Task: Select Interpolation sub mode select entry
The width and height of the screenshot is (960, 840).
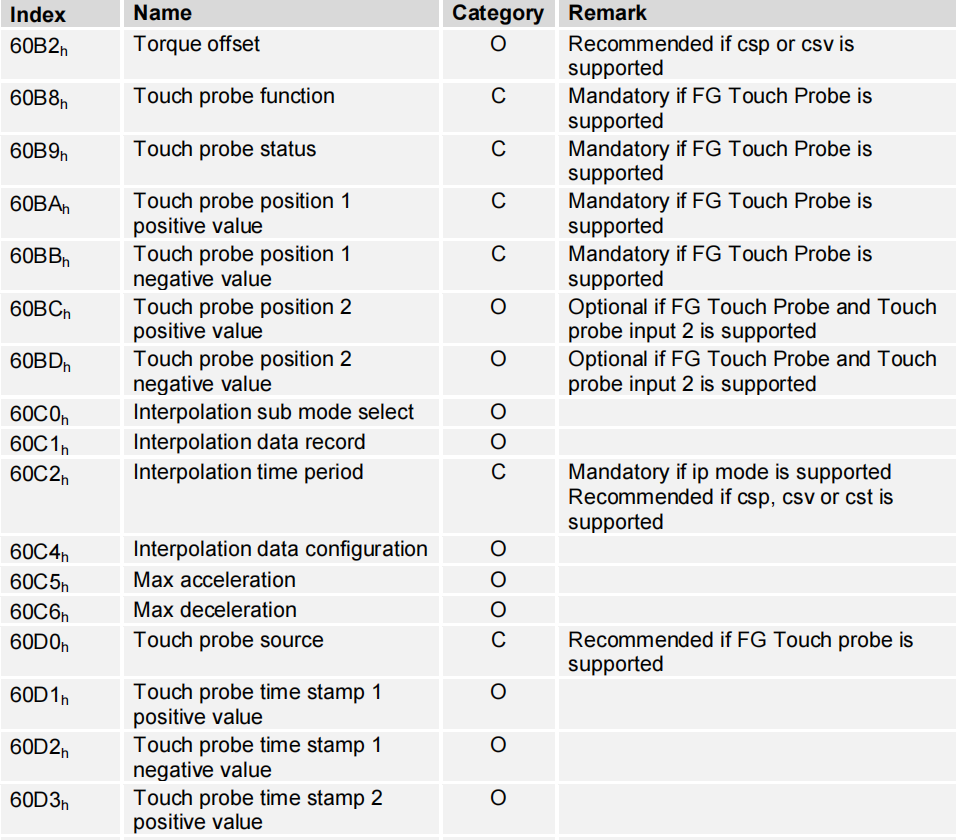Action: pyautogui.click(x=273, y=412)
